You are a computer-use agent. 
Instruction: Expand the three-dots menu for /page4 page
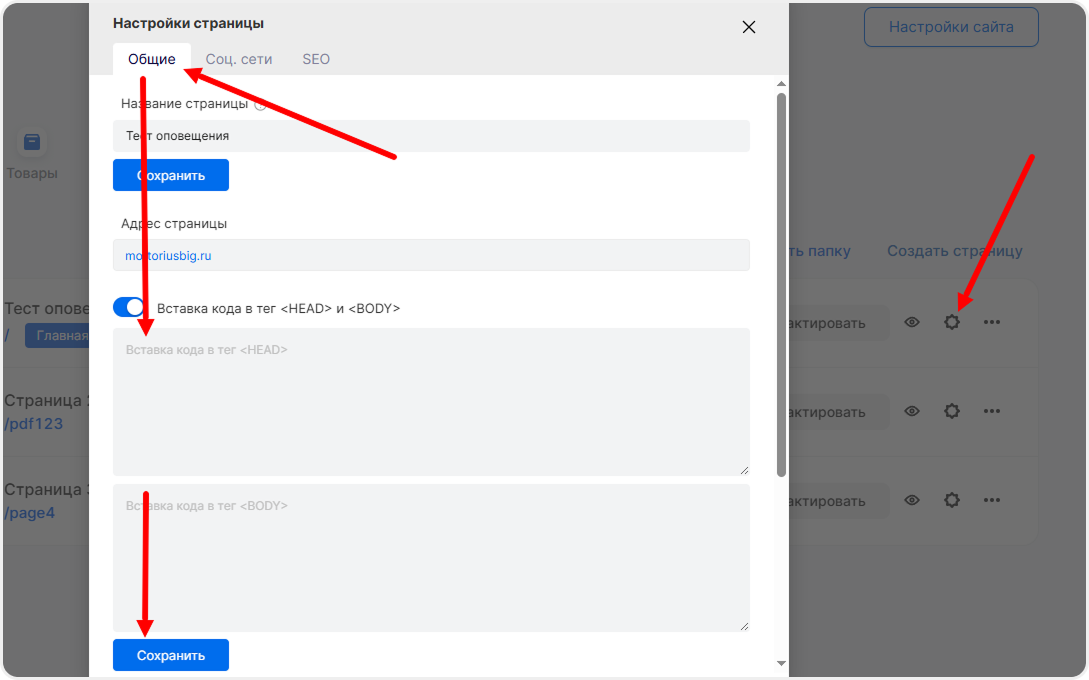coord(992,500)
